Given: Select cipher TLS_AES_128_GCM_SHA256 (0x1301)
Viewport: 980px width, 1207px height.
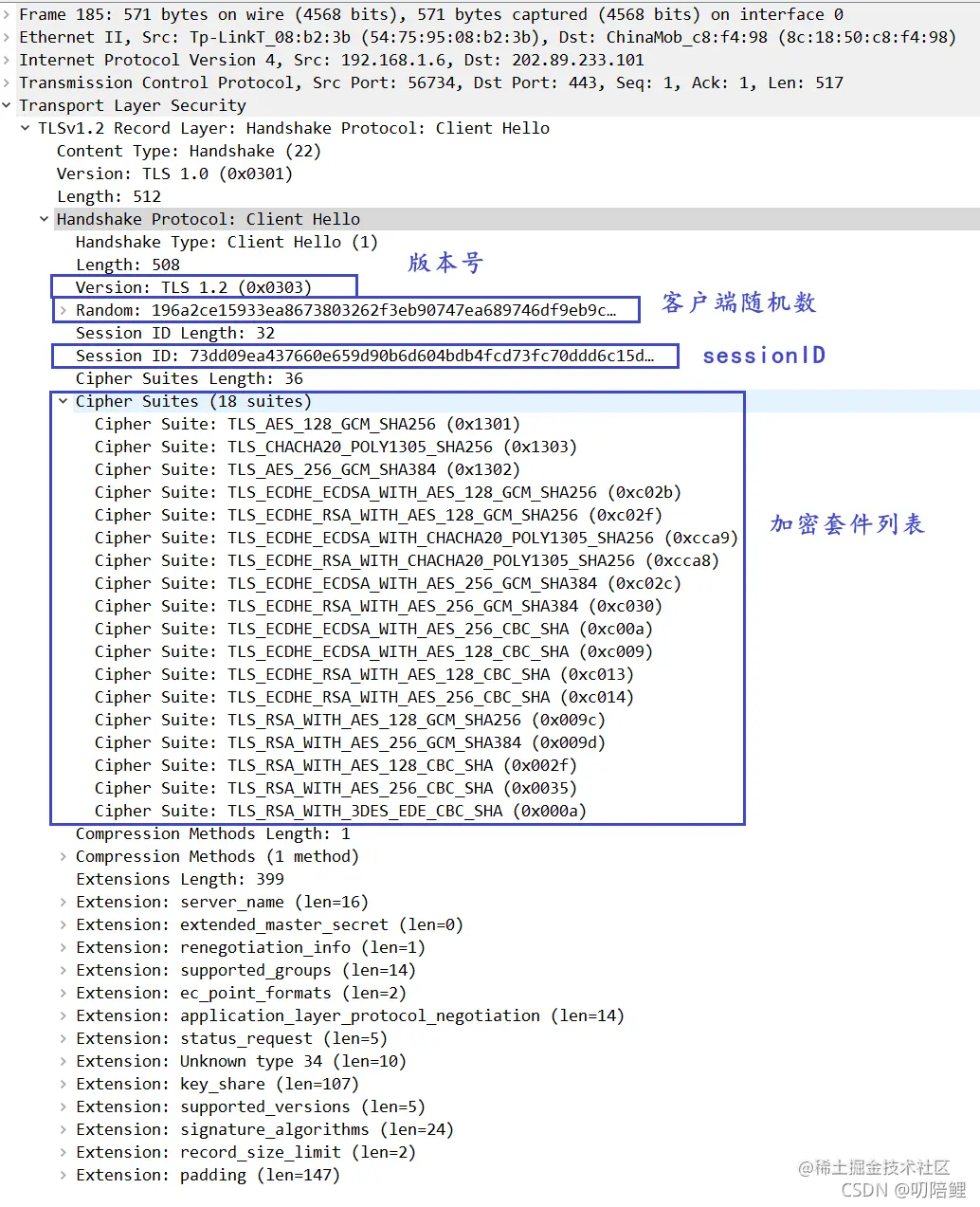Looking at the screenshot, I should click(x=307, y=424).
